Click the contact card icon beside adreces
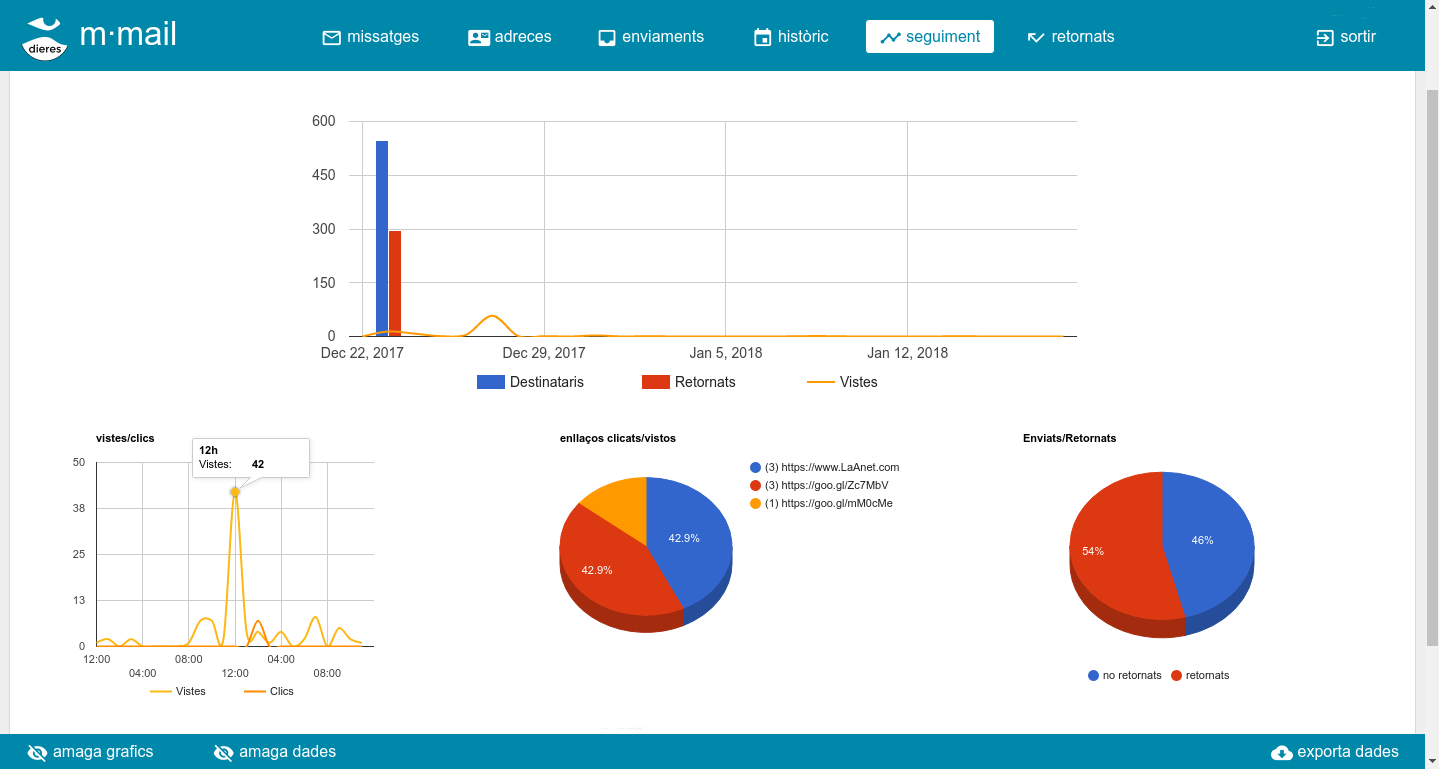The image size is (1439, 769). (x=478, y=37)
